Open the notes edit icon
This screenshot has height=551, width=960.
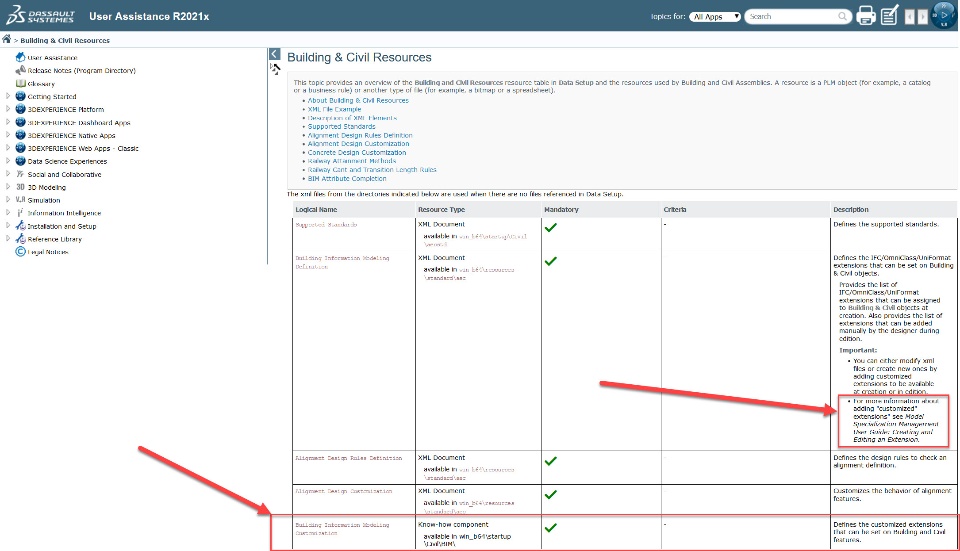[889, 15]
